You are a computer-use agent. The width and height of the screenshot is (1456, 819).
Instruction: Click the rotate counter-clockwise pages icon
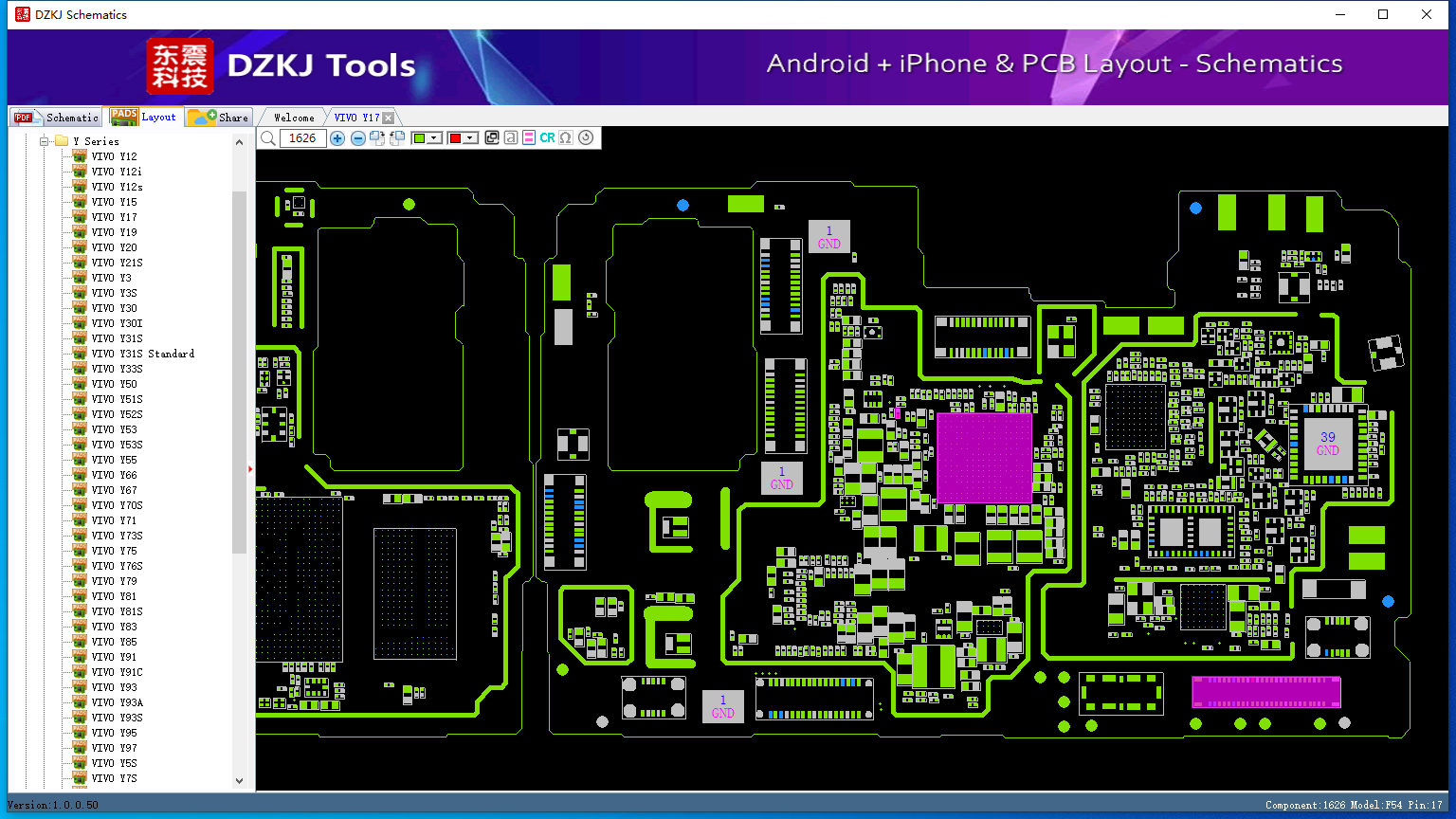(x=397, y=138)
